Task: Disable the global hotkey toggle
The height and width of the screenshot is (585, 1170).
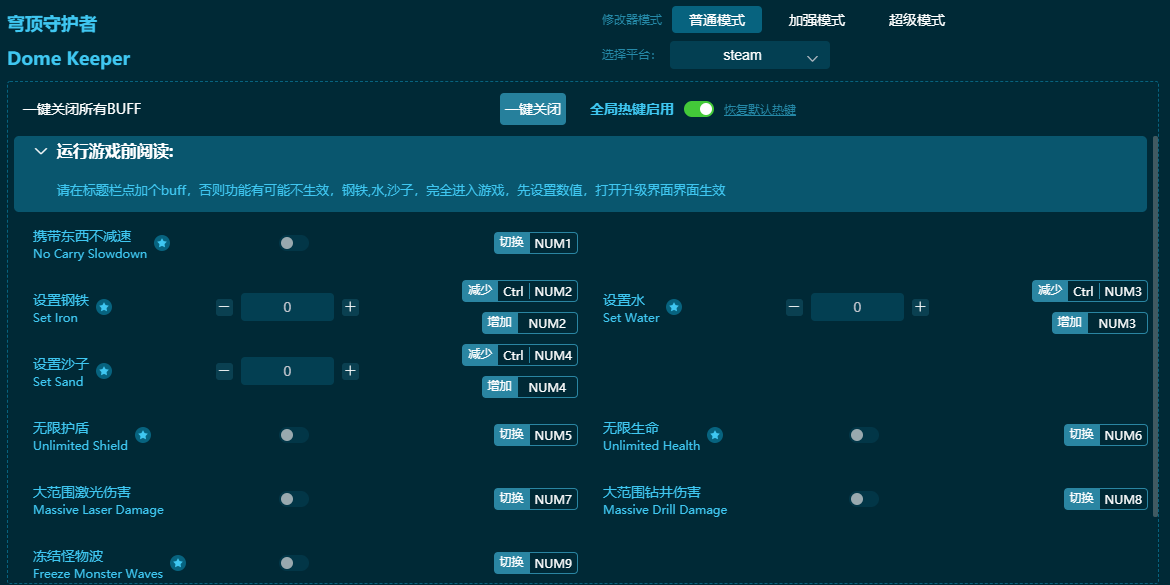Action: pyautogui.click(x=699, y=109)
